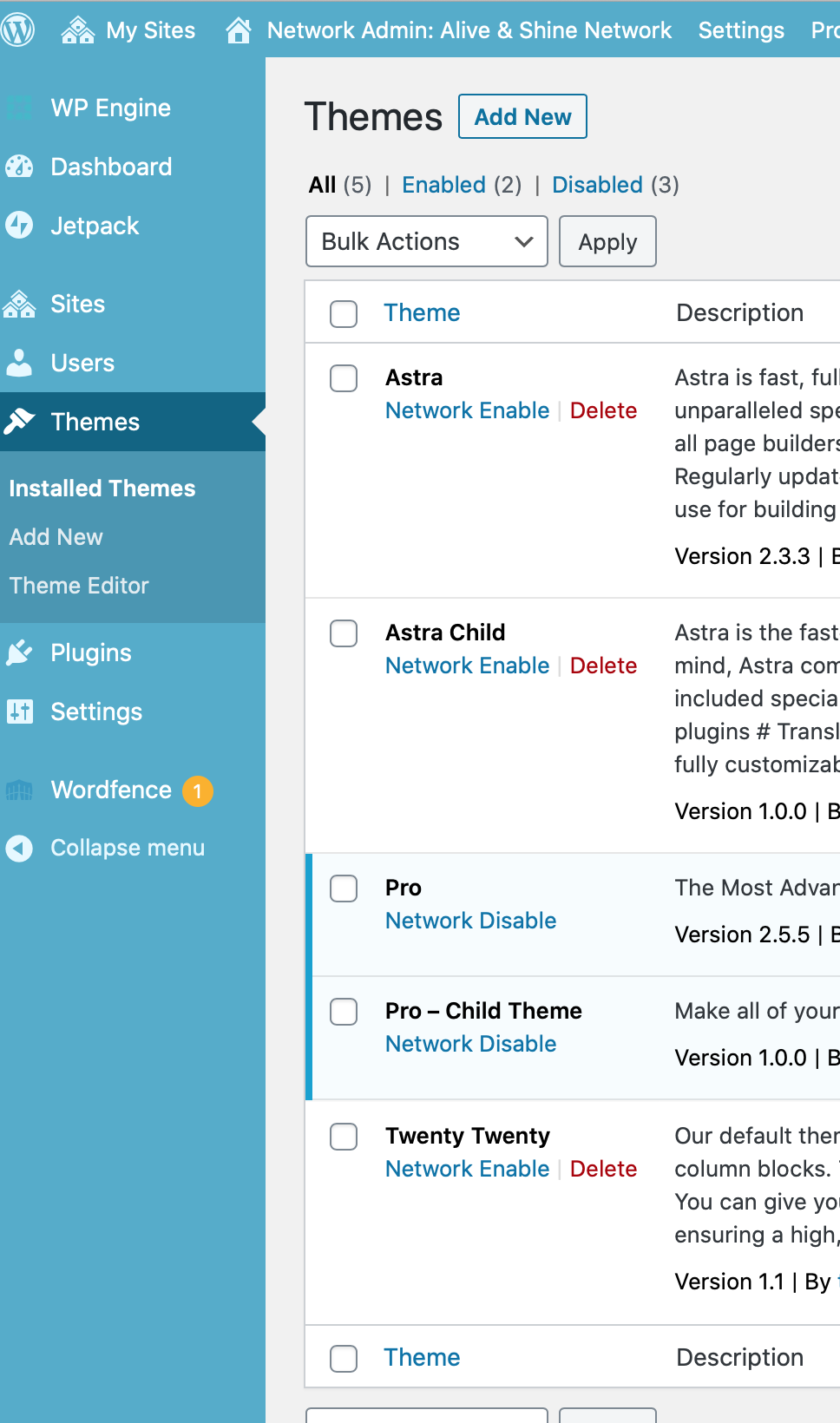Click the Settings sliders icon in sidebar
840x1423 pixels.
(x=19, y=711)
